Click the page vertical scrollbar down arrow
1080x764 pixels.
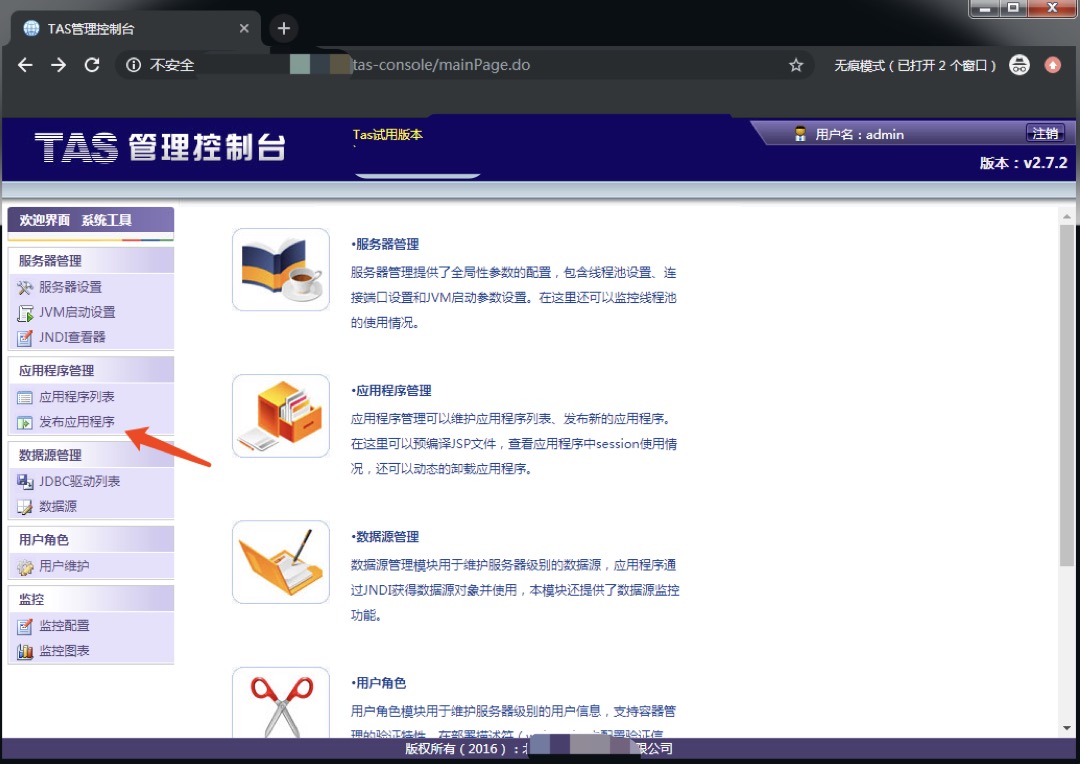[1067, 728]
